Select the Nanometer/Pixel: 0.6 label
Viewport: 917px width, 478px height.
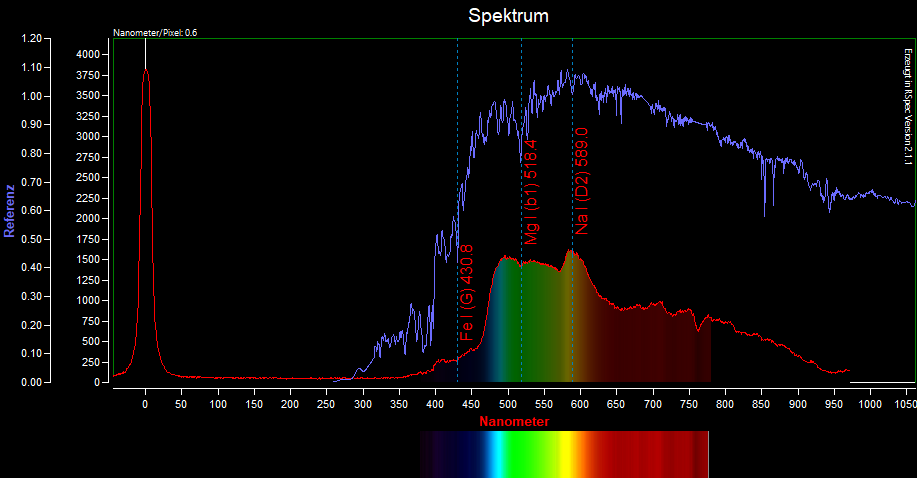point(155,33)
